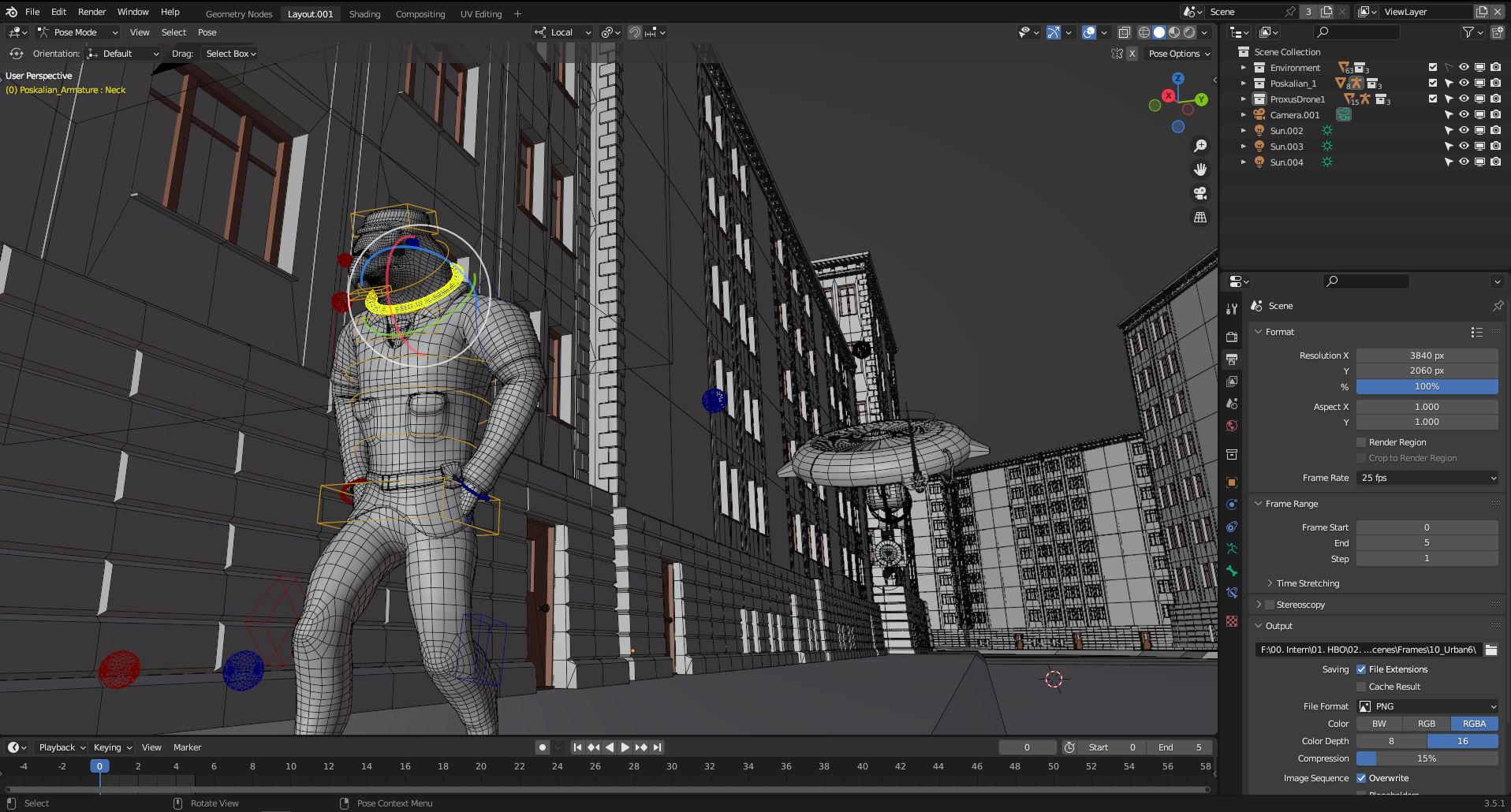This screenshot has height=812, width=1511.
Task: Enable the Render Region checkbox
Action: point(1361,442)
